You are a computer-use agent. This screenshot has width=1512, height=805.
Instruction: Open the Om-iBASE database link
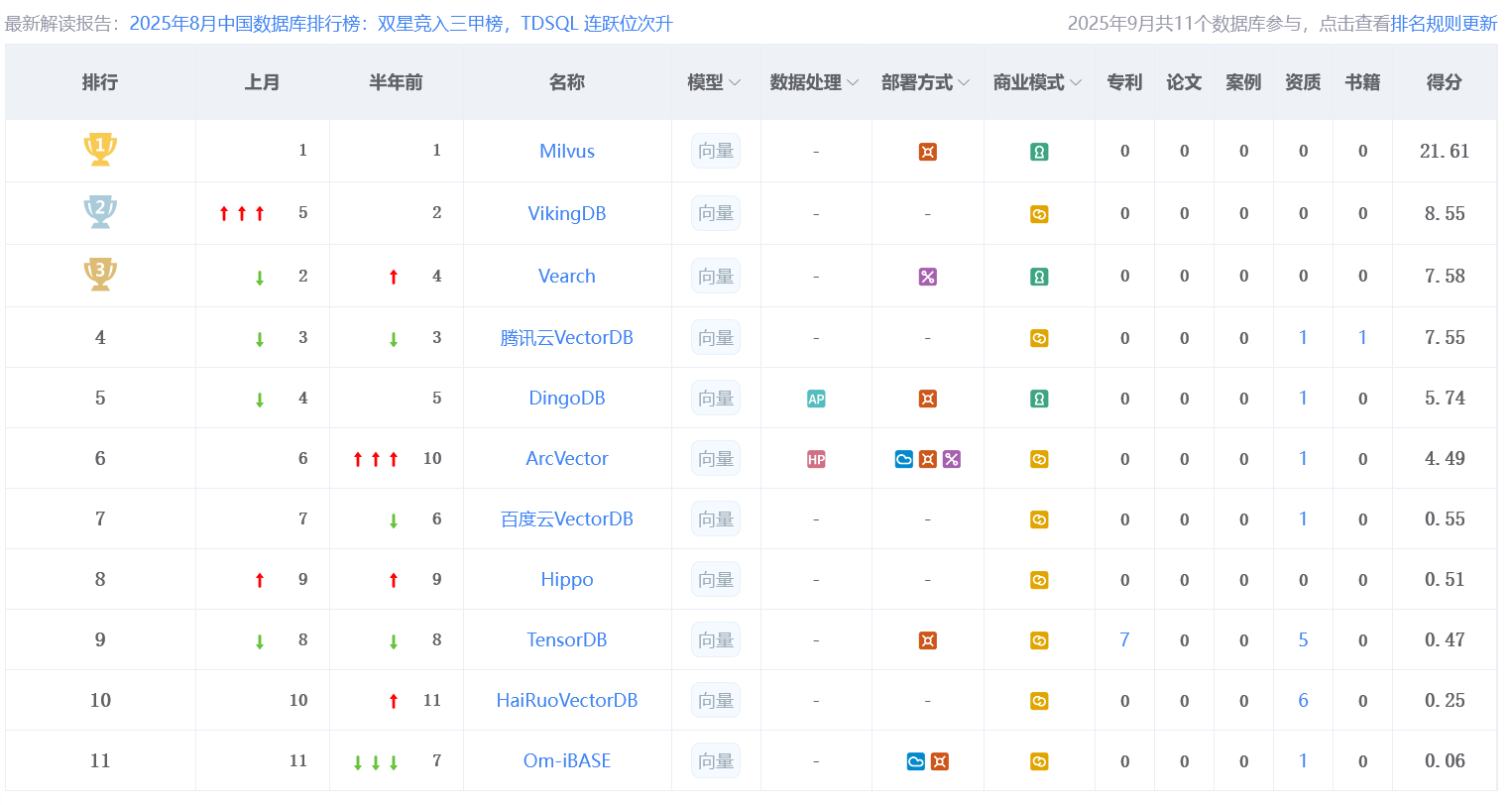(567, 760)
